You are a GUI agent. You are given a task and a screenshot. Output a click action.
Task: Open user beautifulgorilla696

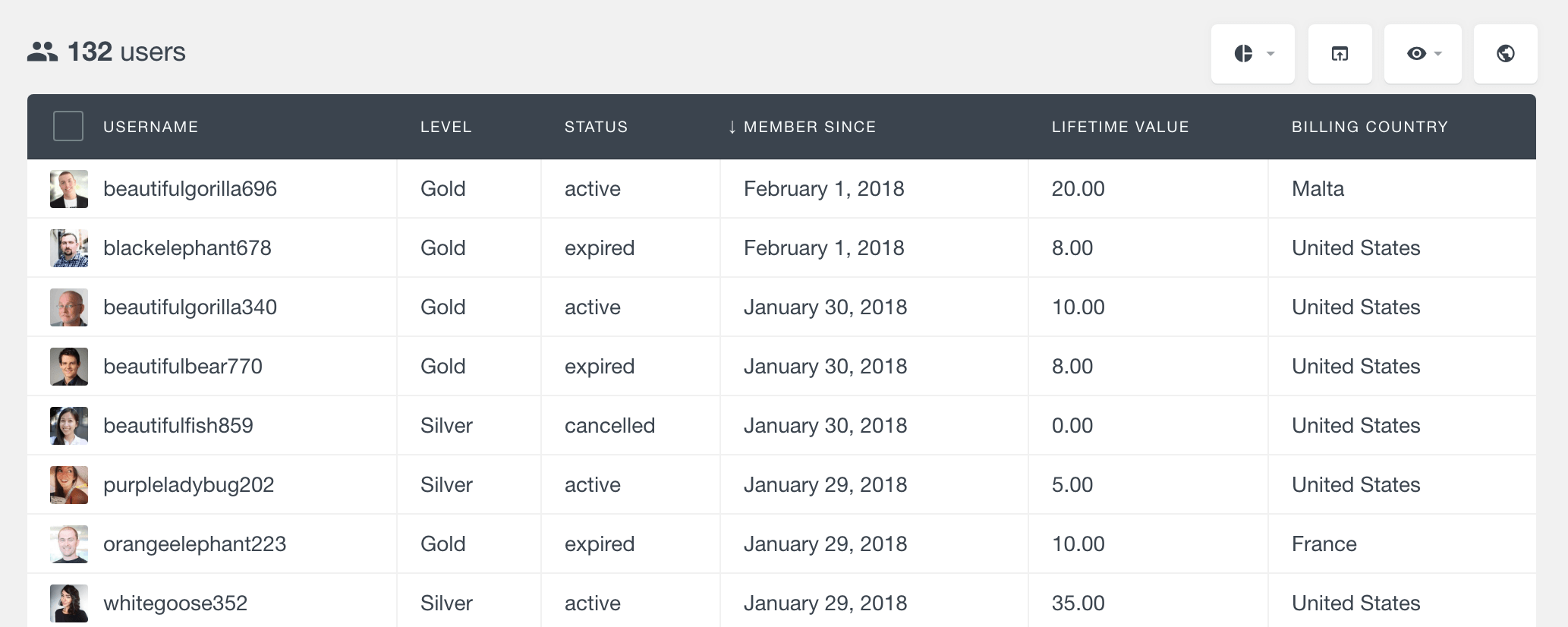pos(190,189)
